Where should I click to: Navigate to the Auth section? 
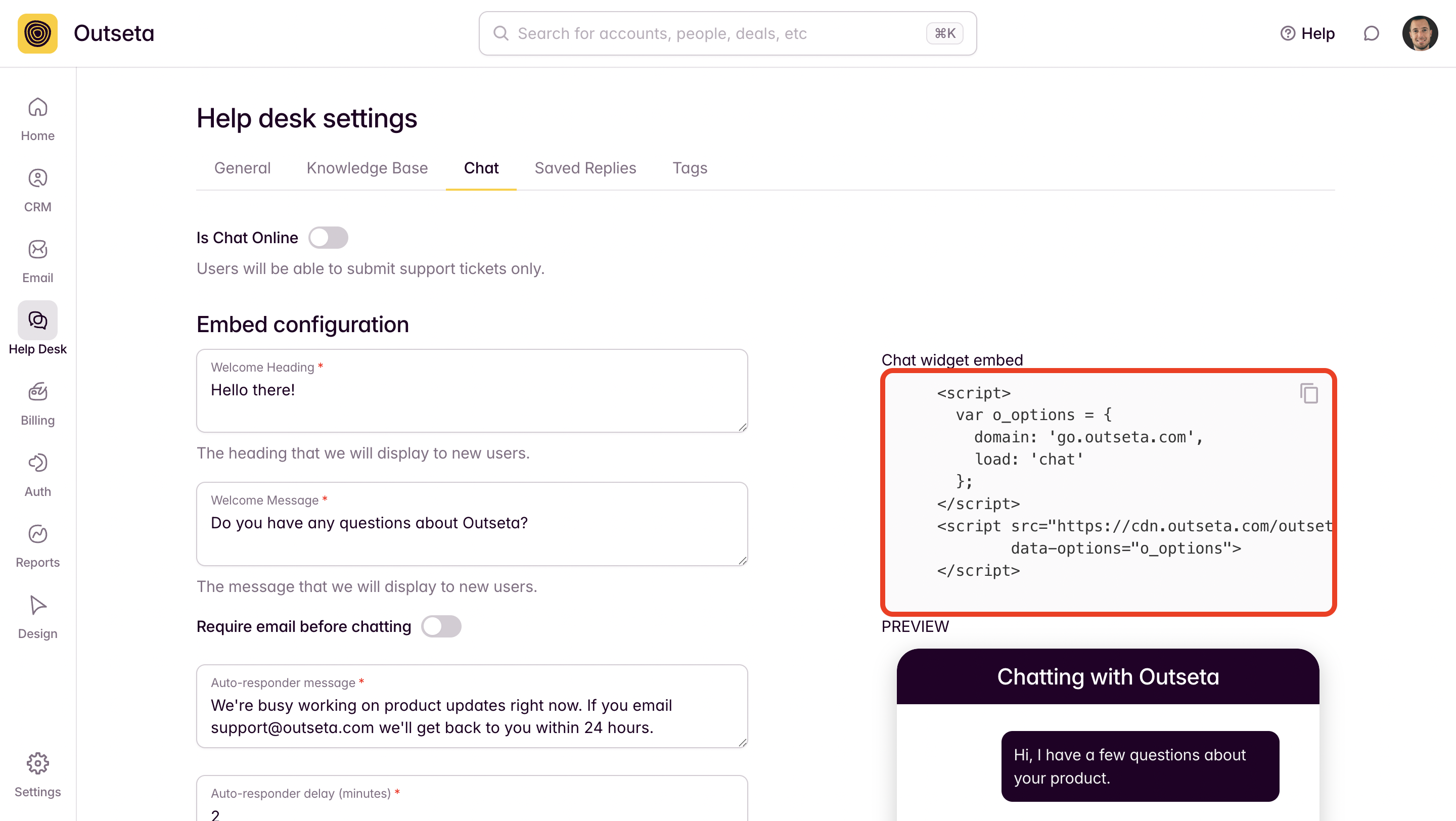37,475
